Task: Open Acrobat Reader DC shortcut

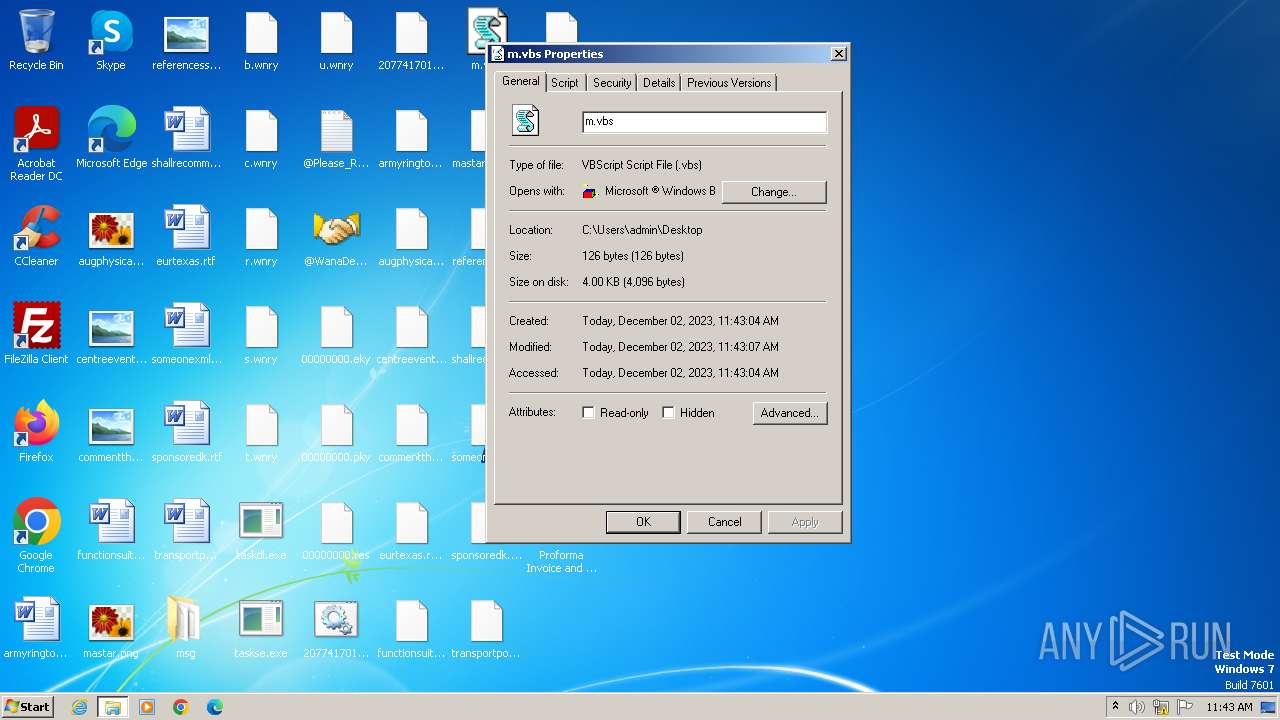Action: click(36, 144)
